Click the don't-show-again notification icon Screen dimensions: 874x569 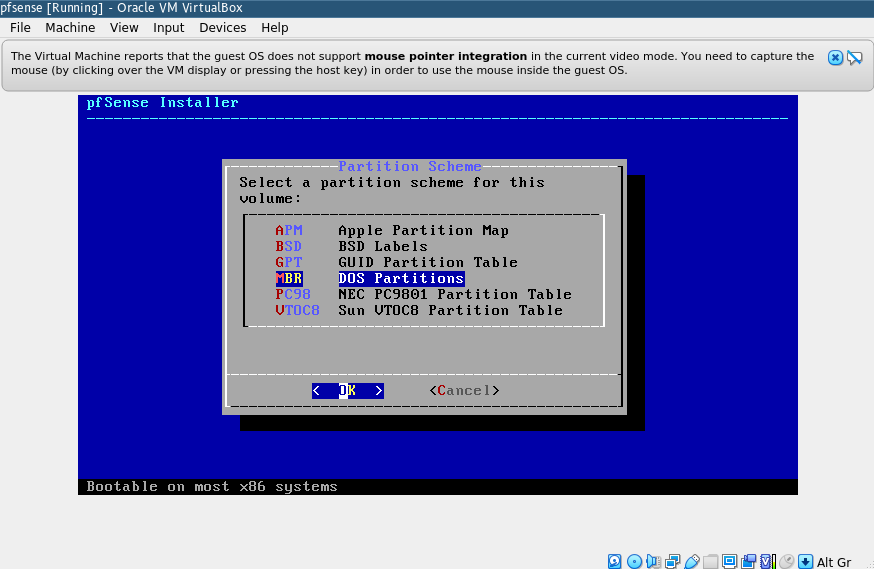click(854, 57)
